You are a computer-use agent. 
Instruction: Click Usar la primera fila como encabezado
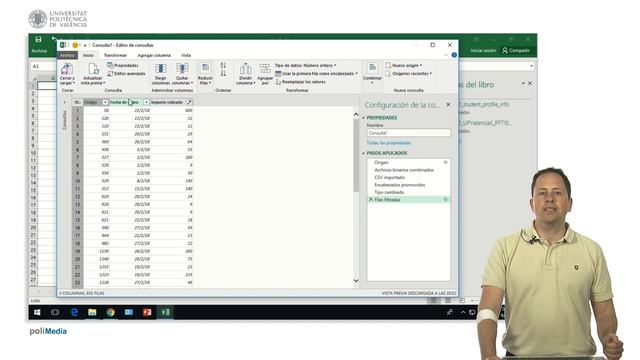tap(316, 73)
